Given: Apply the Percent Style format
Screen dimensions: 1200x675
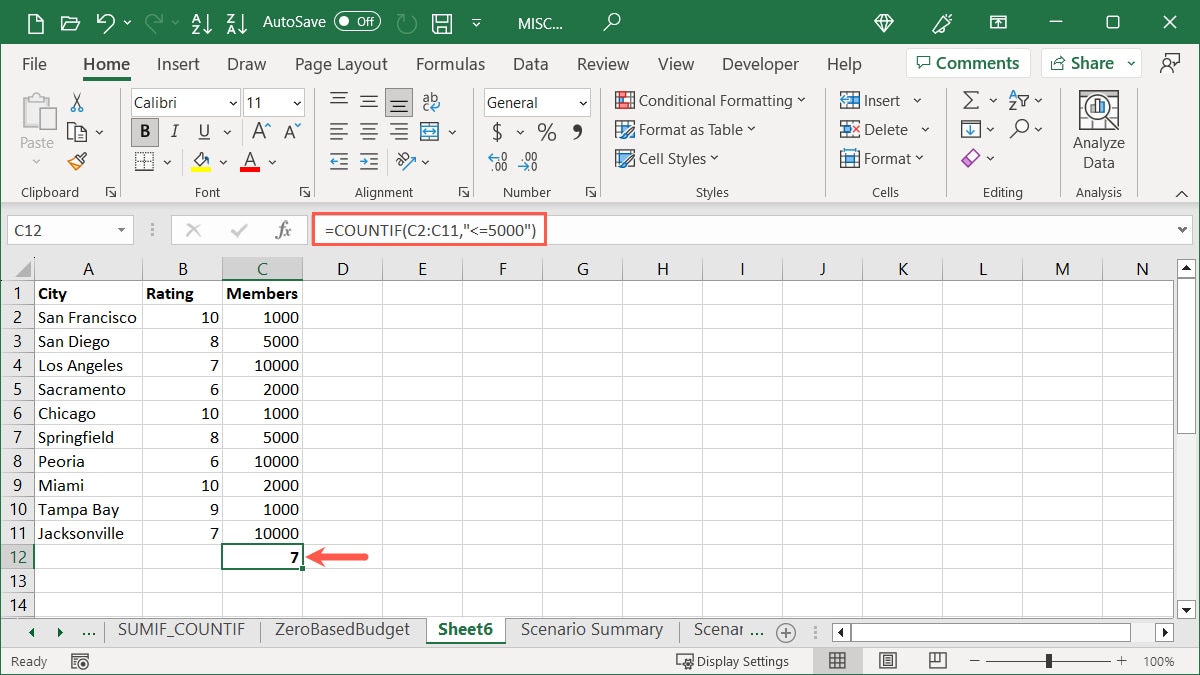Looking at the screenshot, I should [x=545, y=130].
